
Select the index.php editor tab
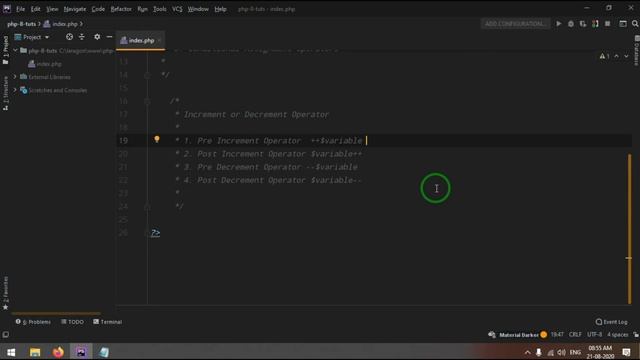(140, 40)
